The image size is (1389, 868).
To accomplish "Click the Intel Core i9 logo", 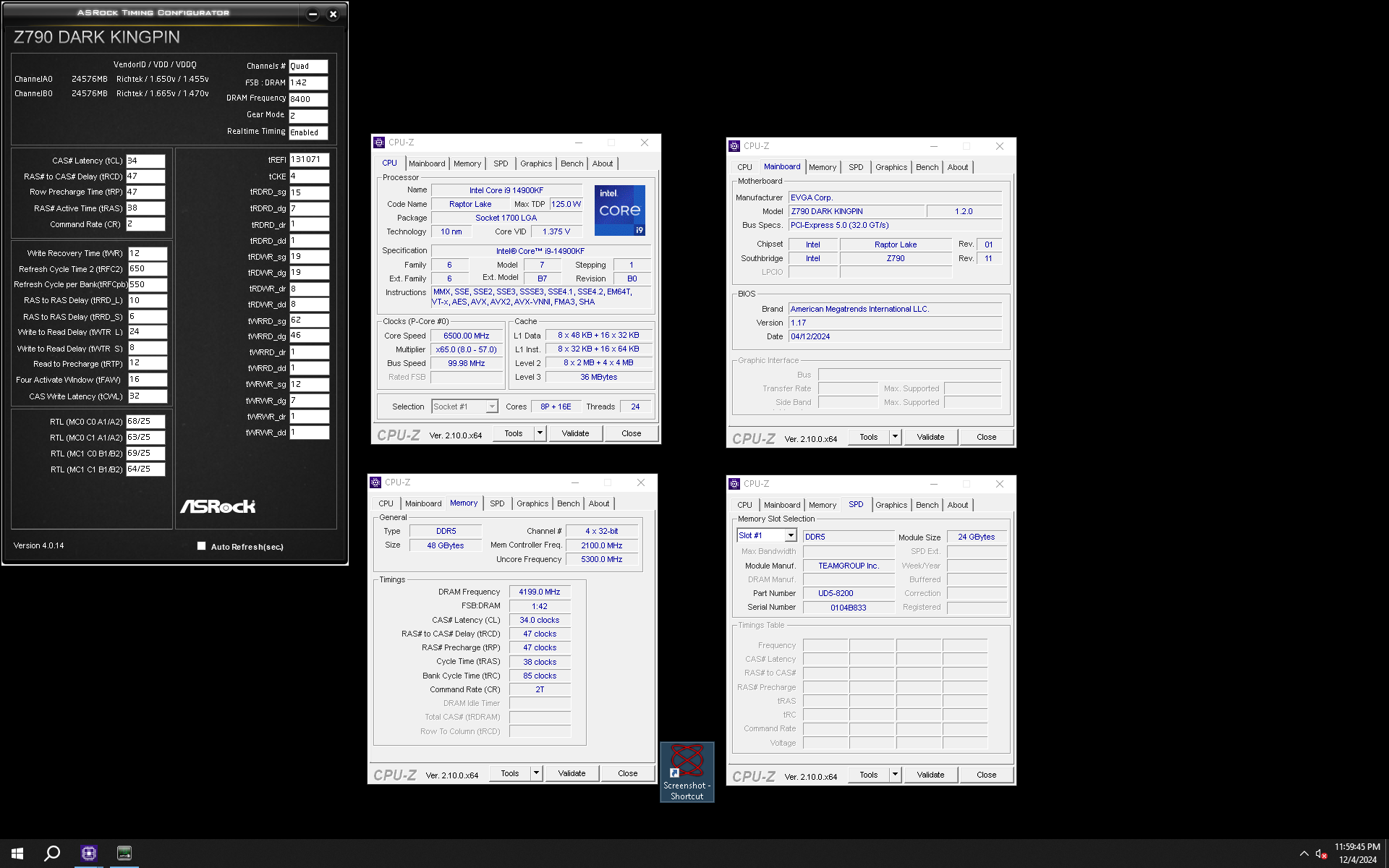I will (619, 210).
